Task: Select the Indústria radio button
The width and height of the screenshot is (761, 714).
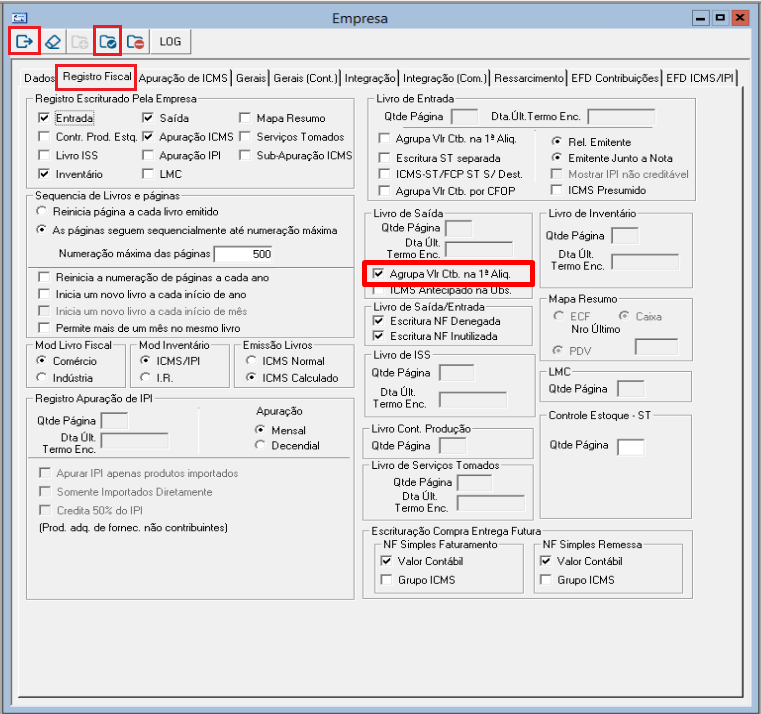Action: (x=42, y=377)
